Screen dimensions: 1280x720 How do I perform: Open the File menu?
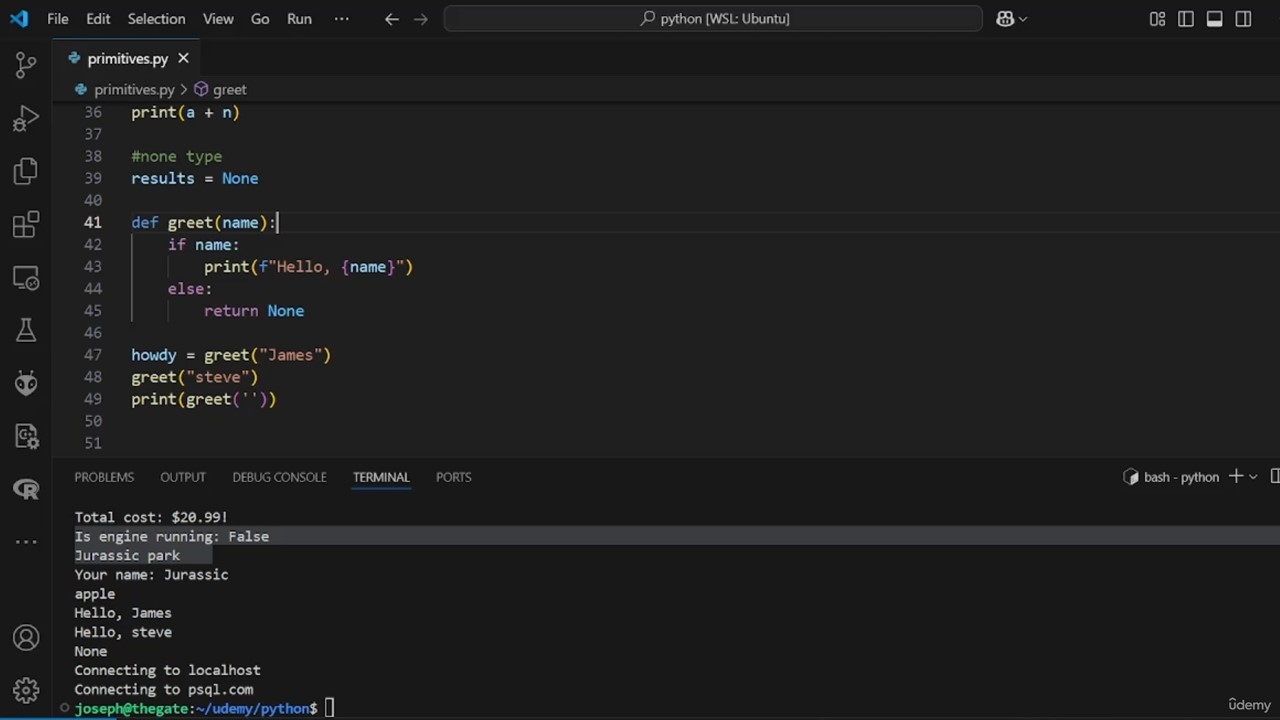coord(58,18)
